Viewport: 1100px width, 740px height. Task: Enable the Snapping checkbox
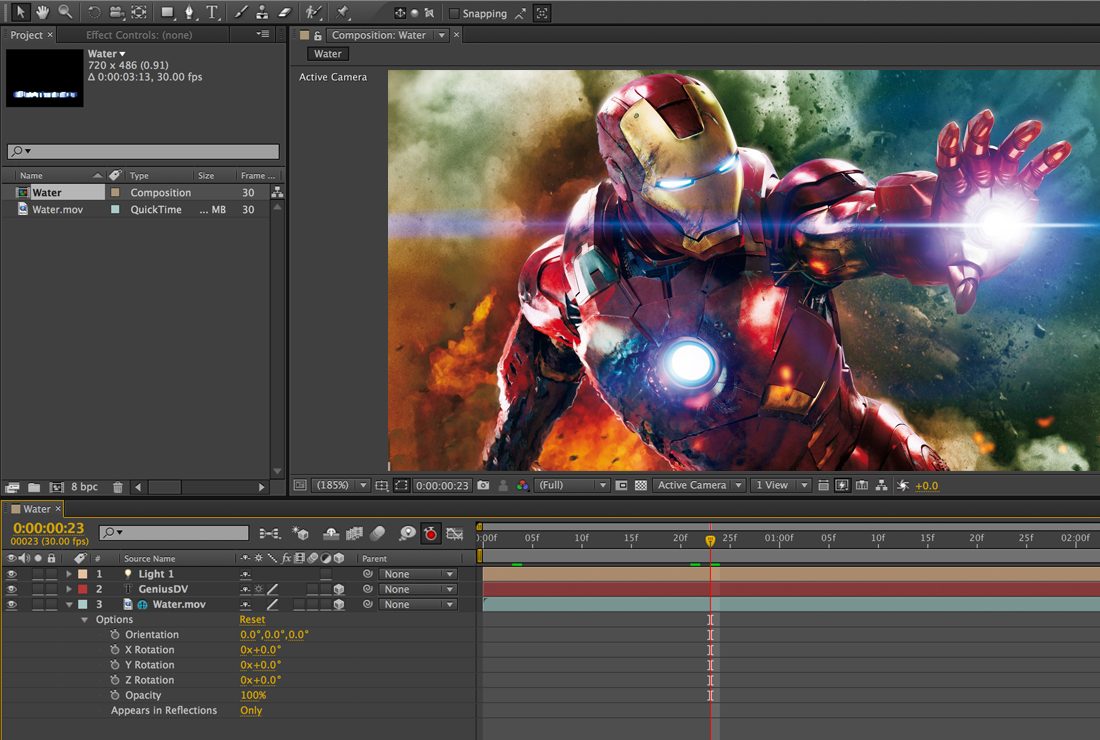[x=454, y=13]
